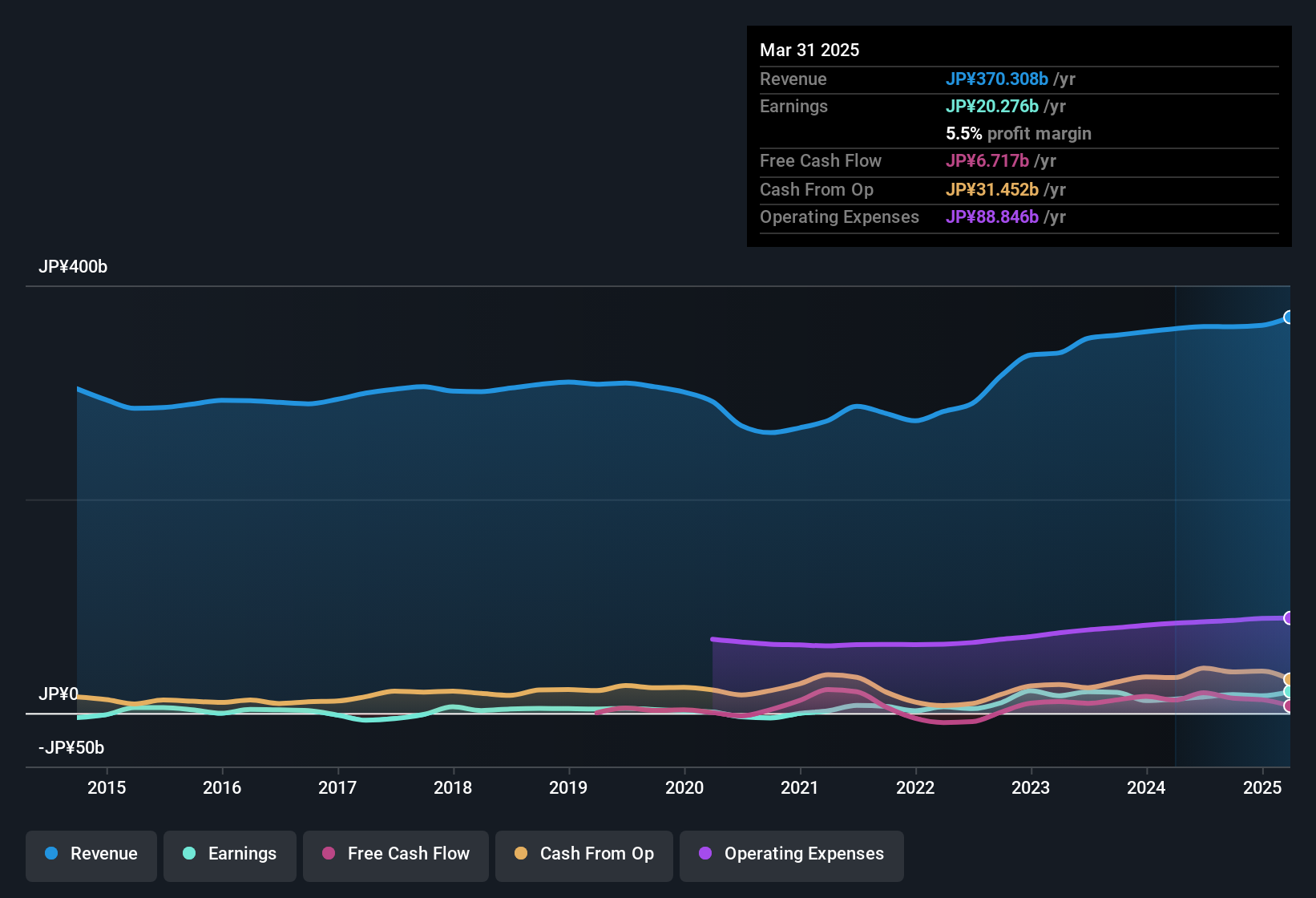The width and height of the screenshot is (1316, 898).
Task: Click the 2018 x-axis label
Action: pos(453,787)
